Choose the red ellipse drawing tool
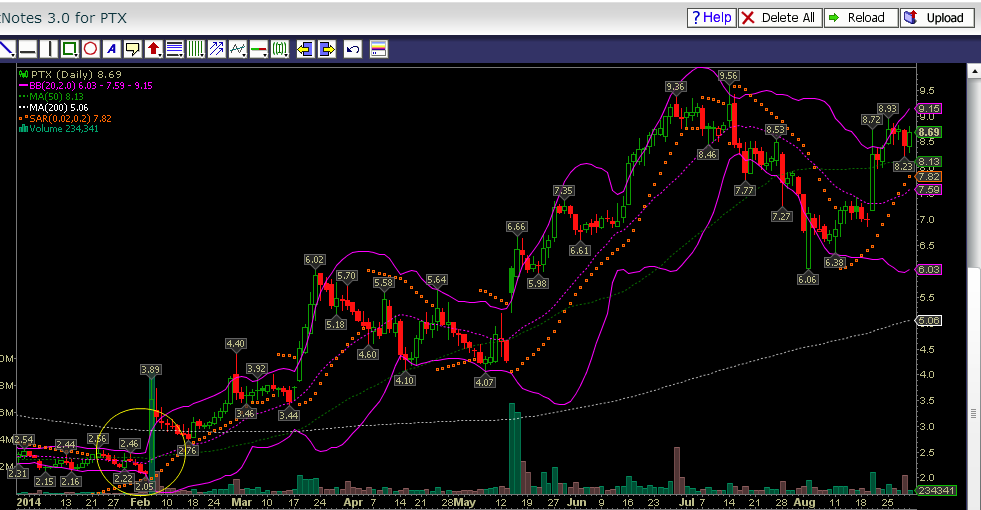 (90, 48)
